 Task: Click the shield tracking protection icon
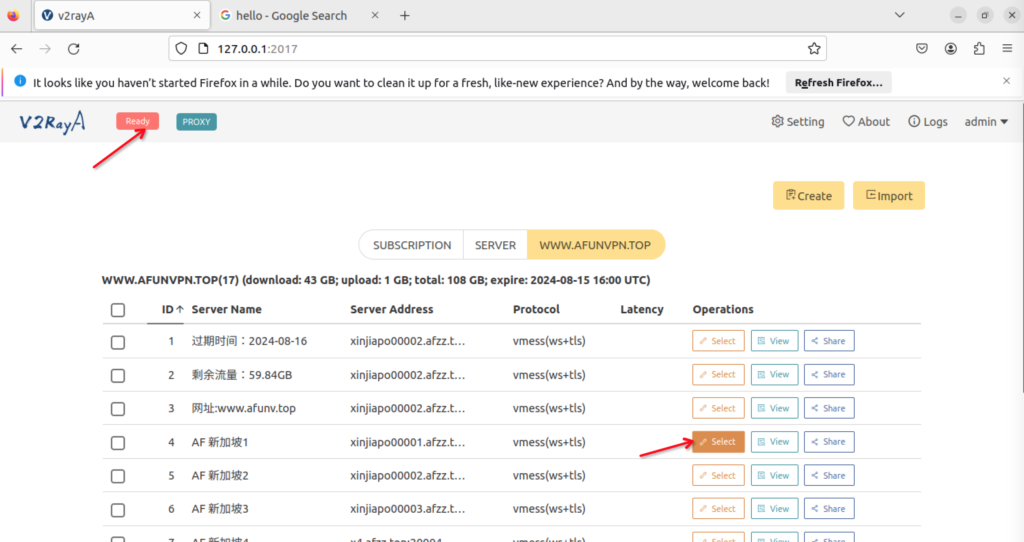[182, 49]
